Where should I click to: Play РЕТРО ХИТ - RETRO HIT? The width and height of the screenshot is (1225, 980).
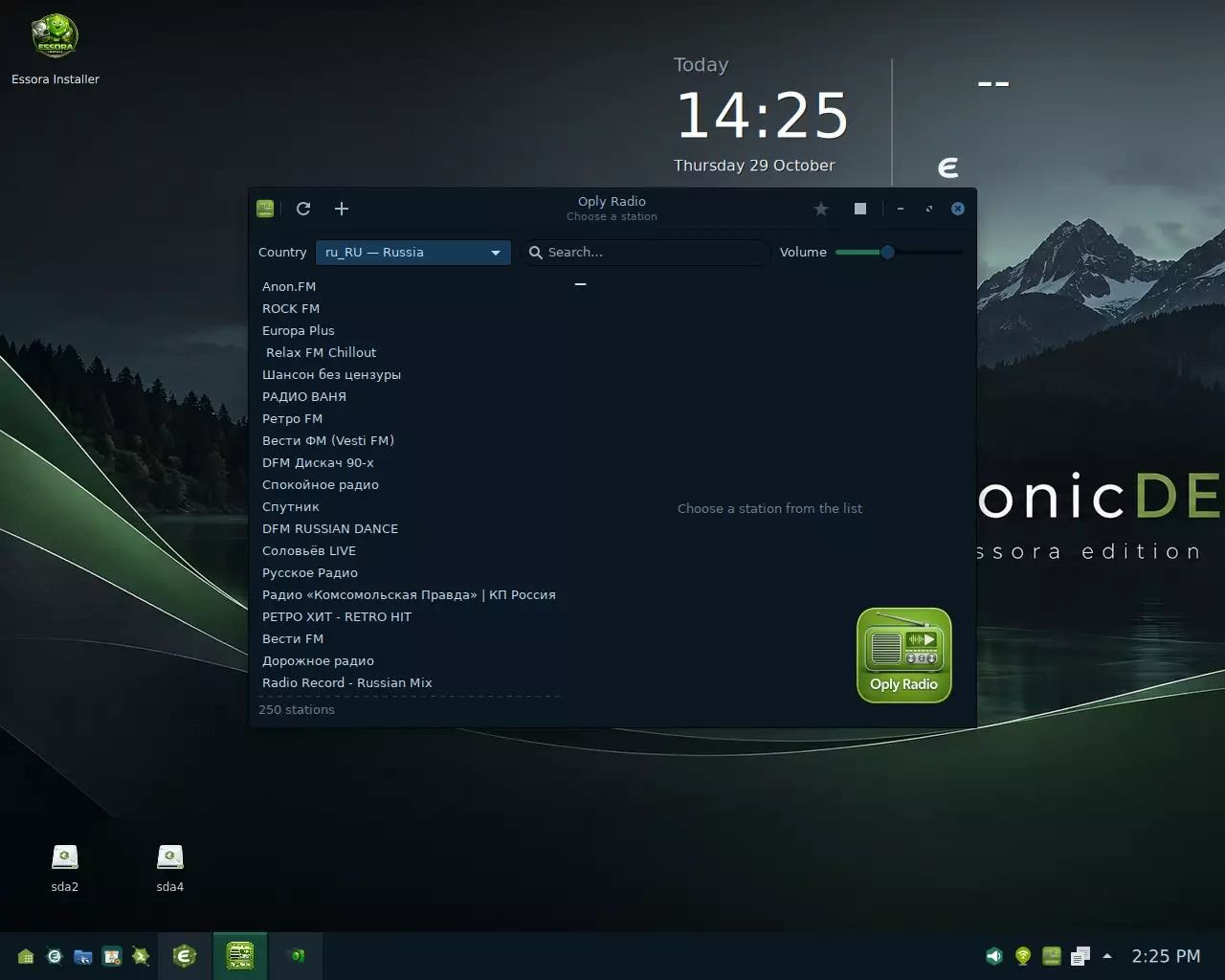coord(410,616)
